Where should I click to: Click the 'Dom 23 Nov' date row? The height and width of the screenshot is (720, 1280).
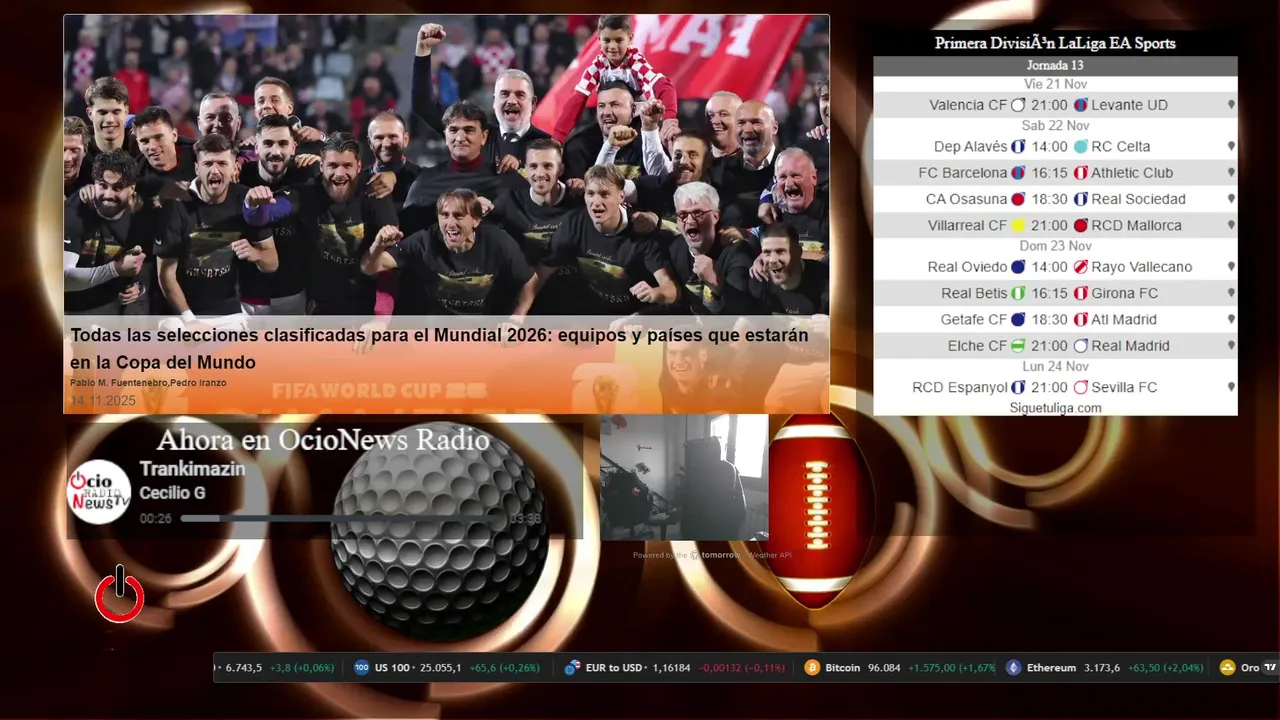(1055, 246)
